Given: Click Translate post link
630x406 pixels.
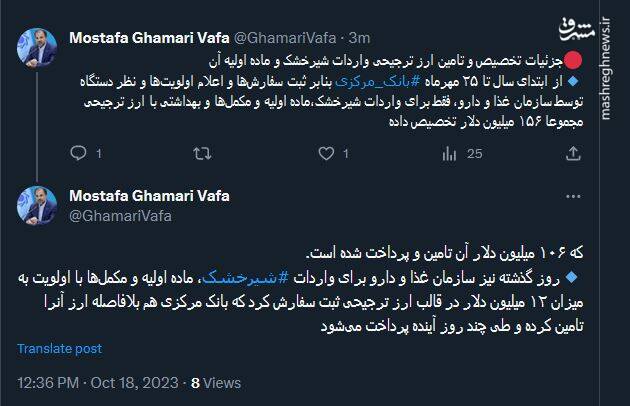Looking at the screenshot, I should 58,348.
